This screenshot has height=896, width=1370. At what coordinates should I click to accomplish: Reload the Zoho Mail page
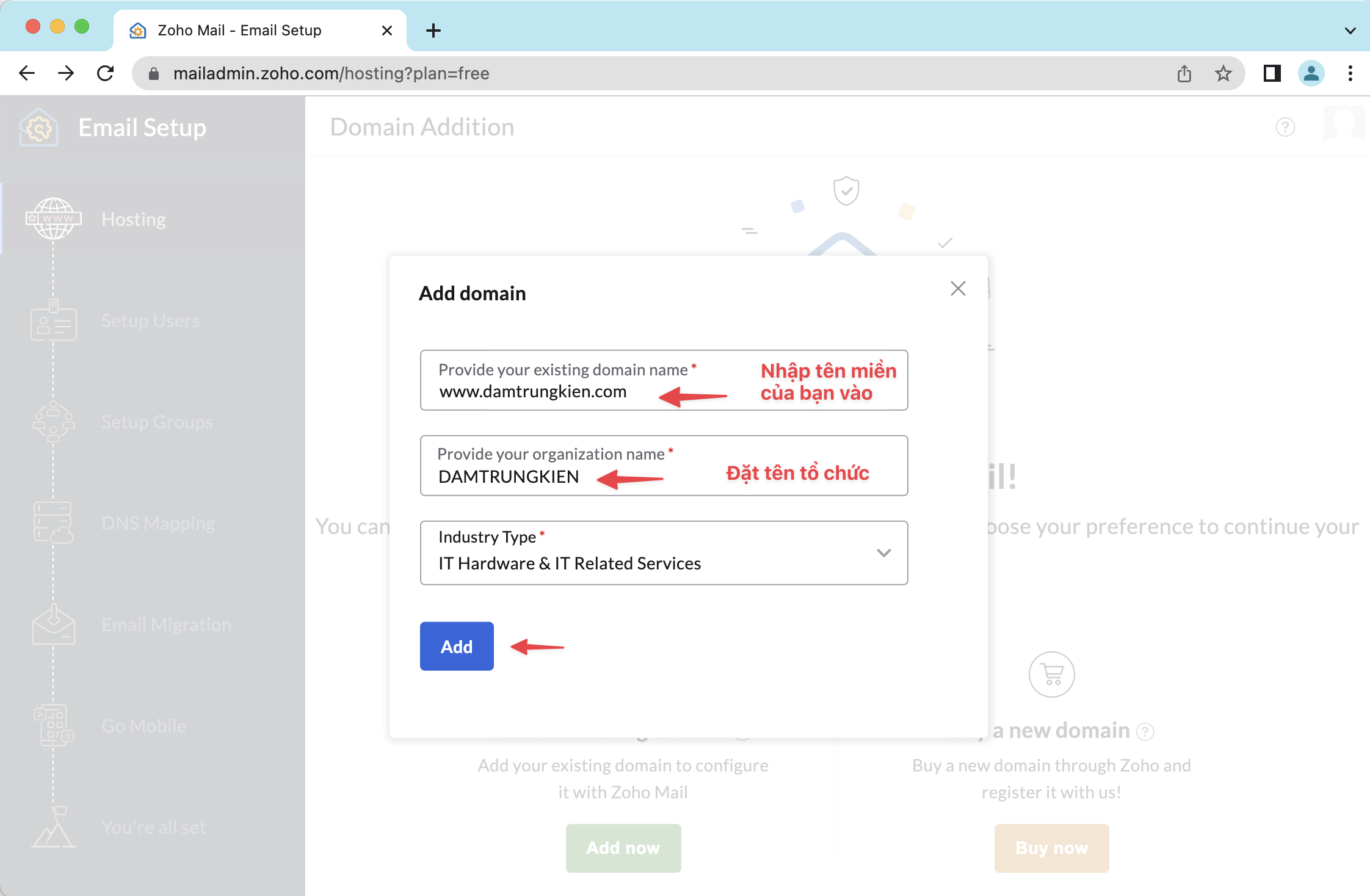coord(106,74)
